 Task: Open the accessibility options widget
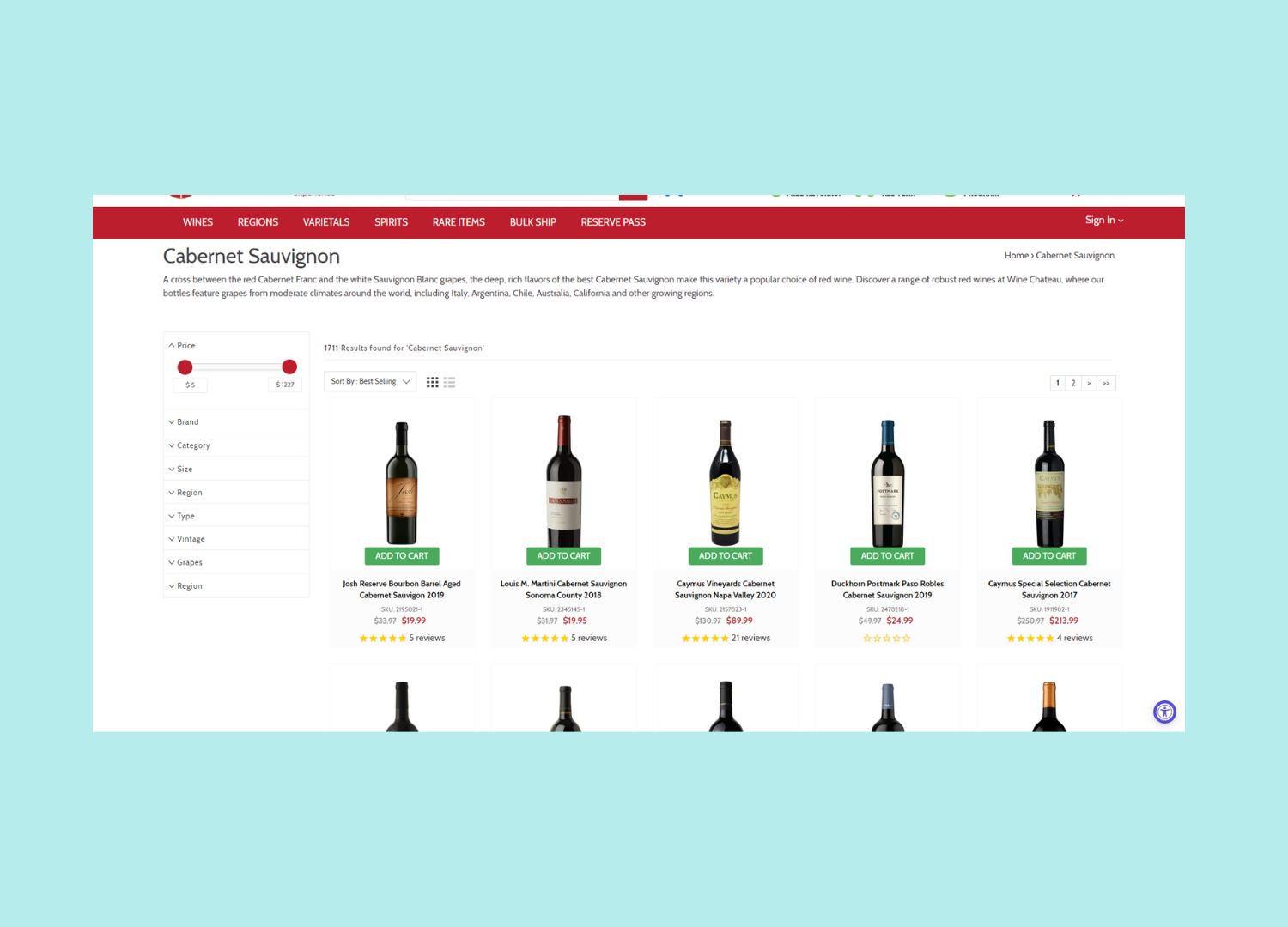[x=1164, y=712]
